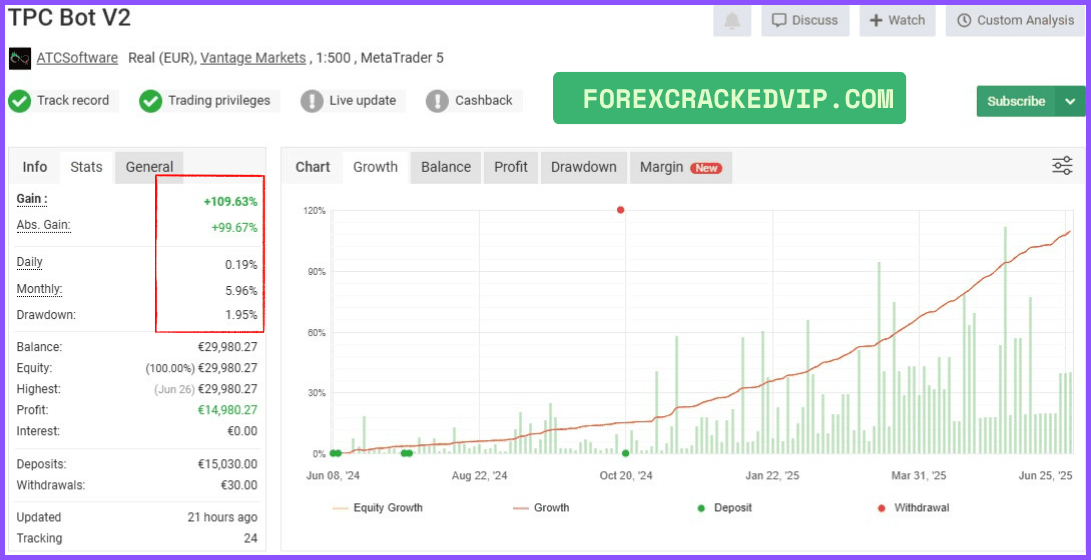
Task: Select the Balance chart tab
Action: pyautogui.click(x=446, y=167)
